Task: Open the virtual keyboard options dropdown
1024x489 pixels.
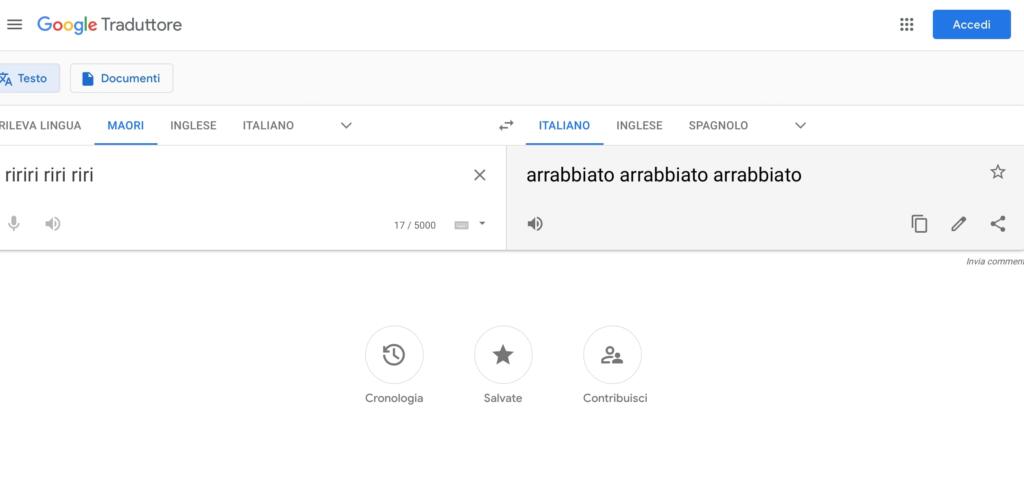Action: tap(482, 224)
